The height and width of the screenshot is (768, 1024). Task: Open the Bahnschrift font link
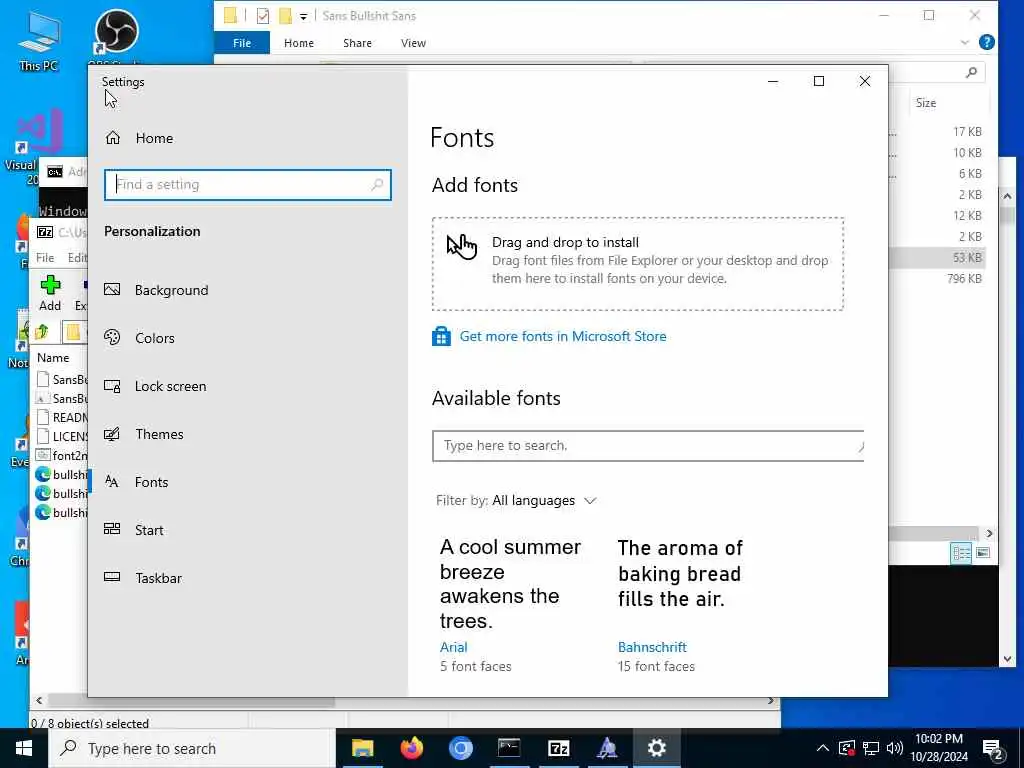click(652, 647)
